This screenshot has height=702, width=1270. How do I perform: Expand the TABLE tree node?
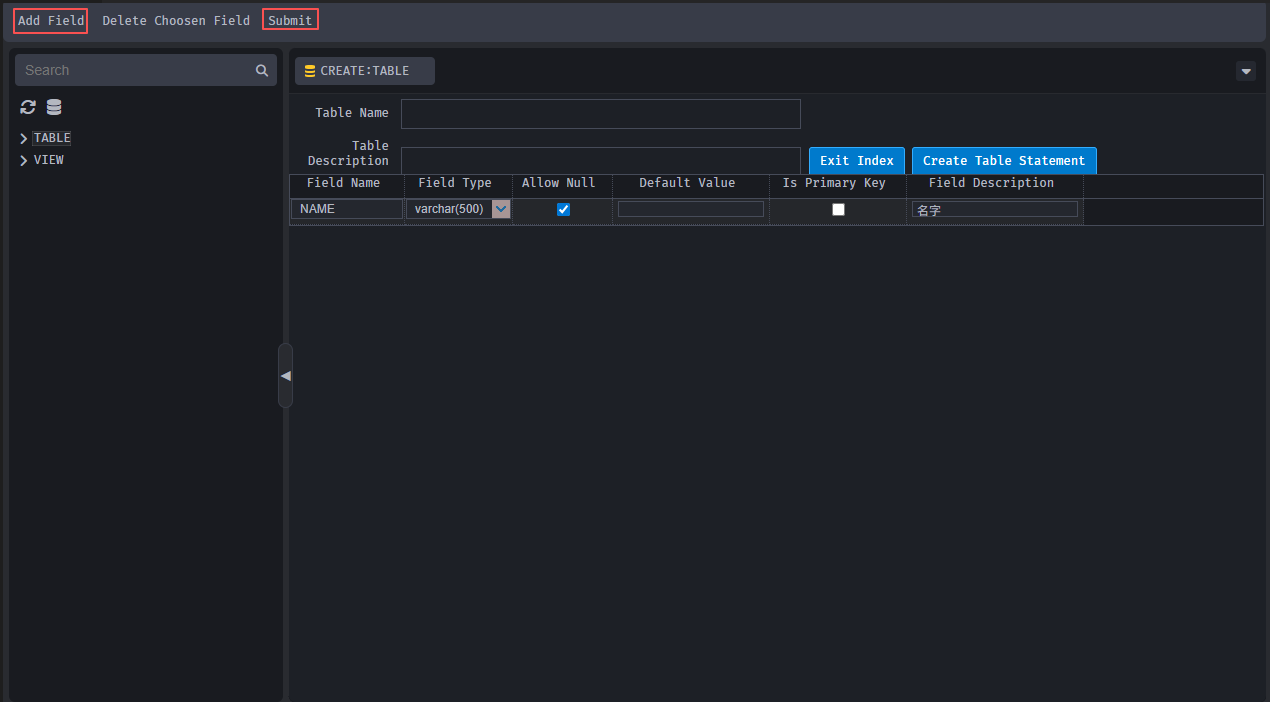[24, 138]
